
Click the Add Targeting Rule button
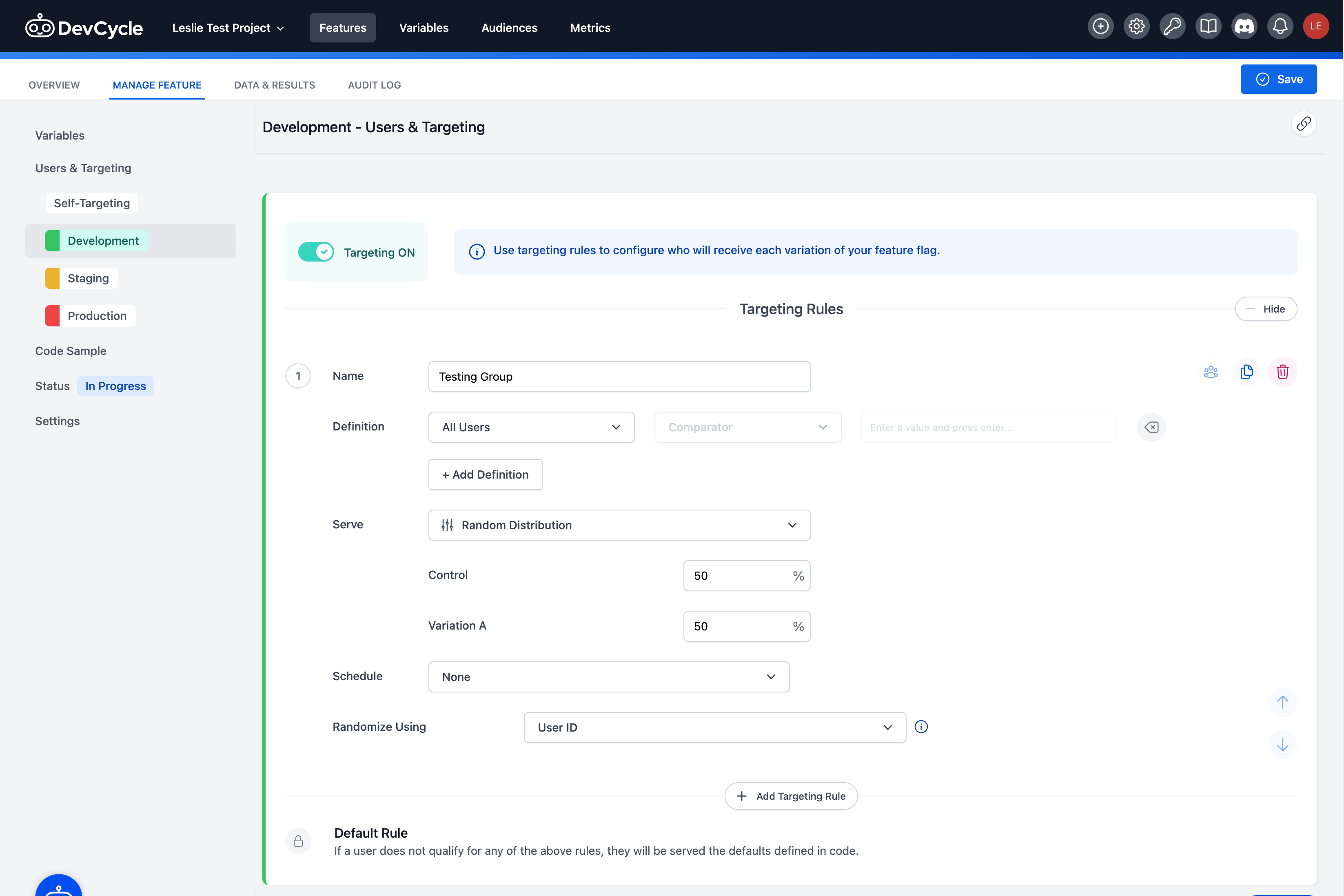[791, 796]
